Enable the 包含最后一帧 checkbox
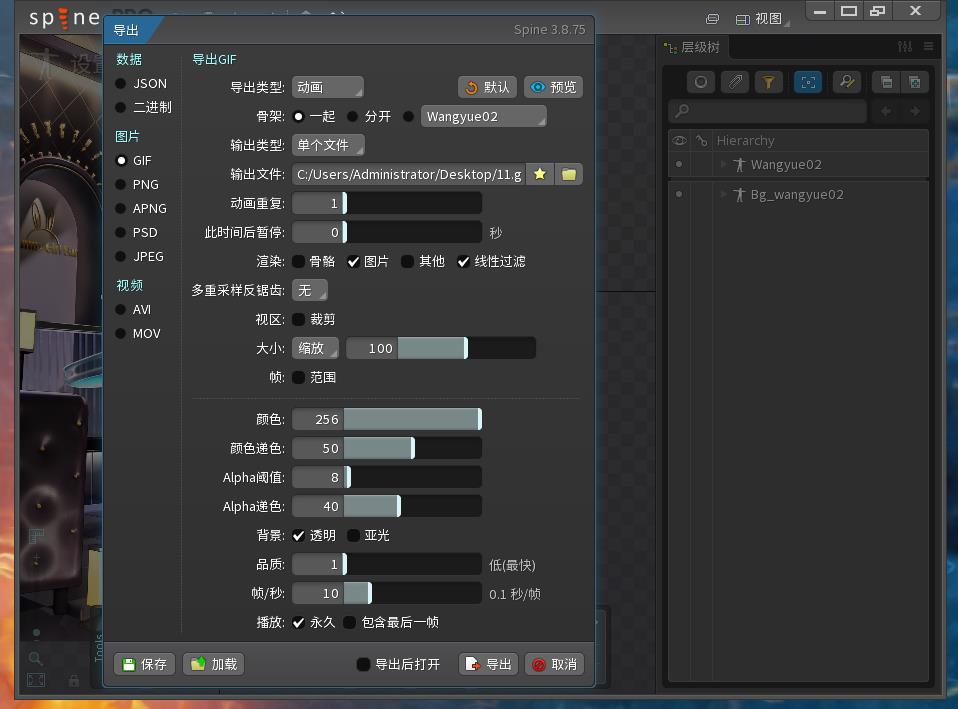958x709 pixels. point(349,622)
